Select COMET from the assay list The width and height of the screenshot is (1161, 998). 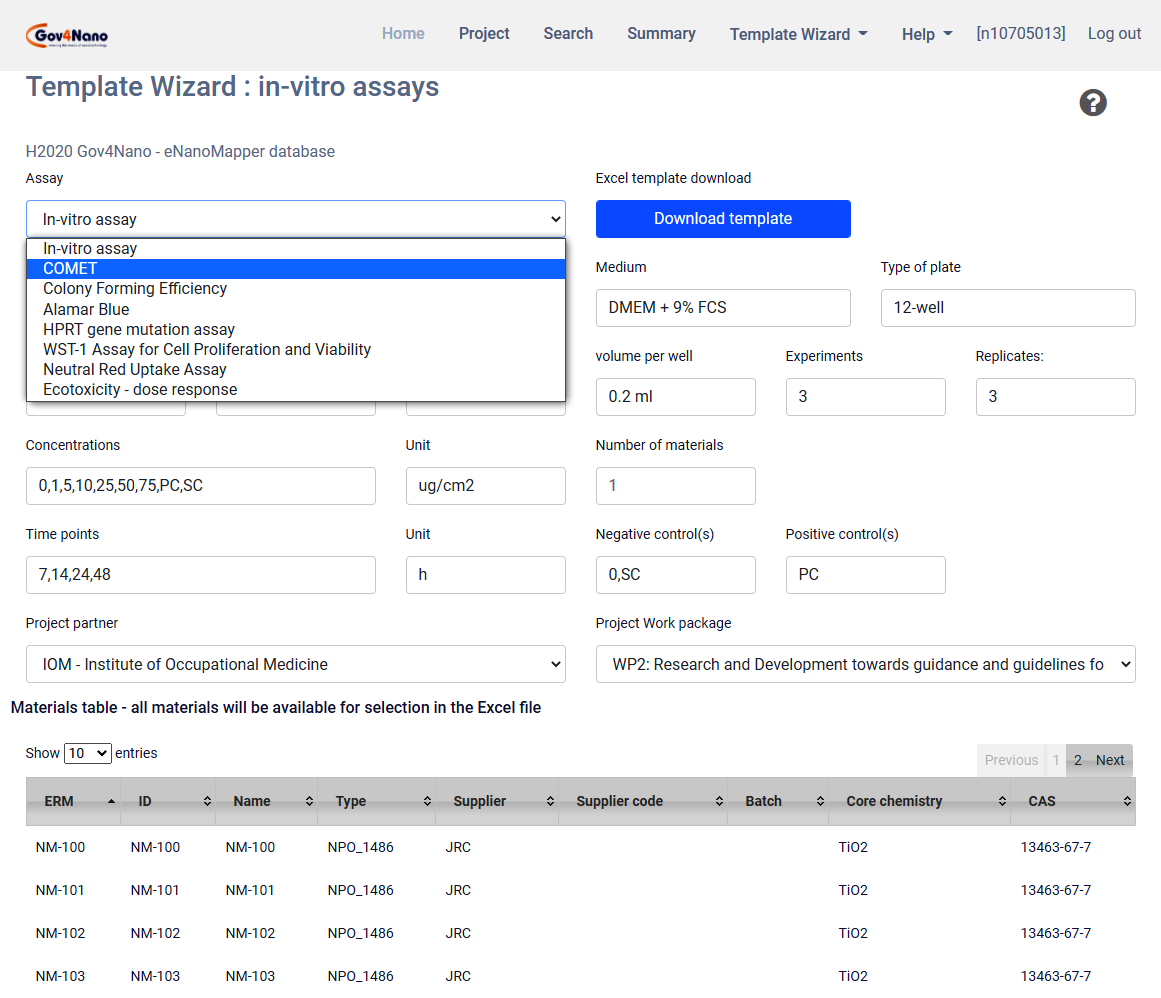(x=295, y=269)
